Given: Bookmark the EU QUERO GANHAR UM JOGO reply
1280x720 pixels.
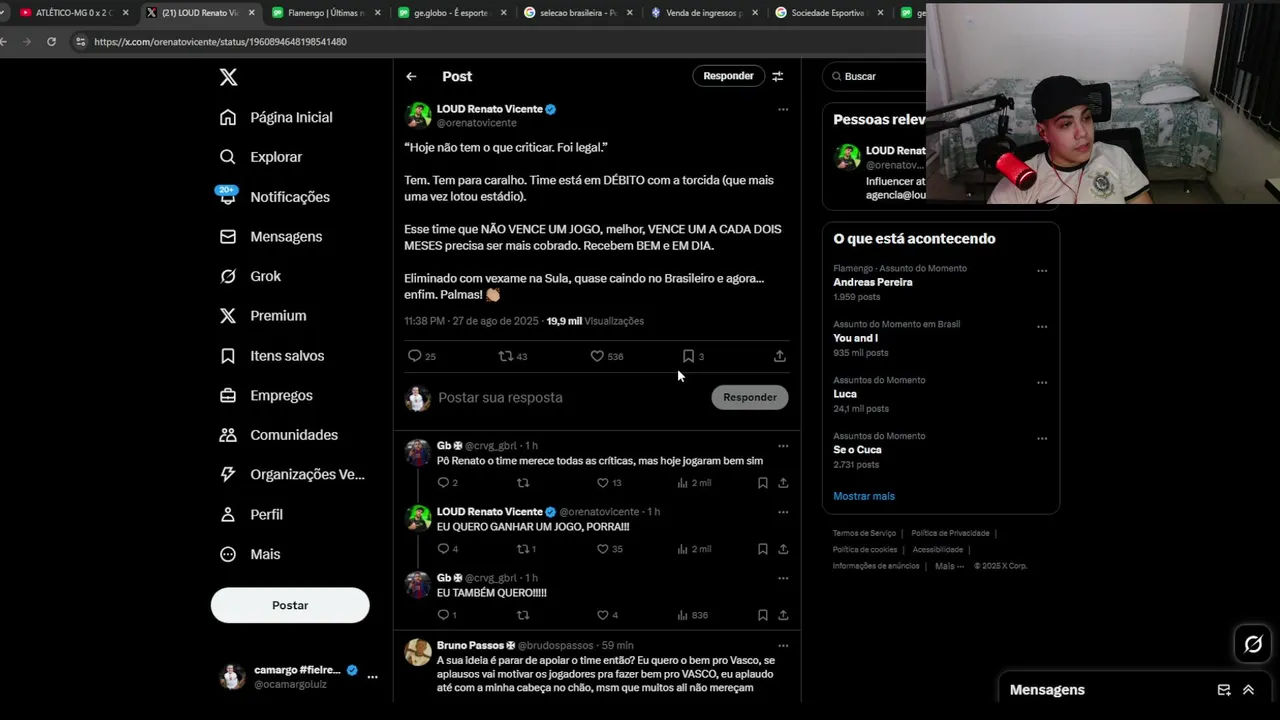Looking at the screenshot, I should 762,549.
